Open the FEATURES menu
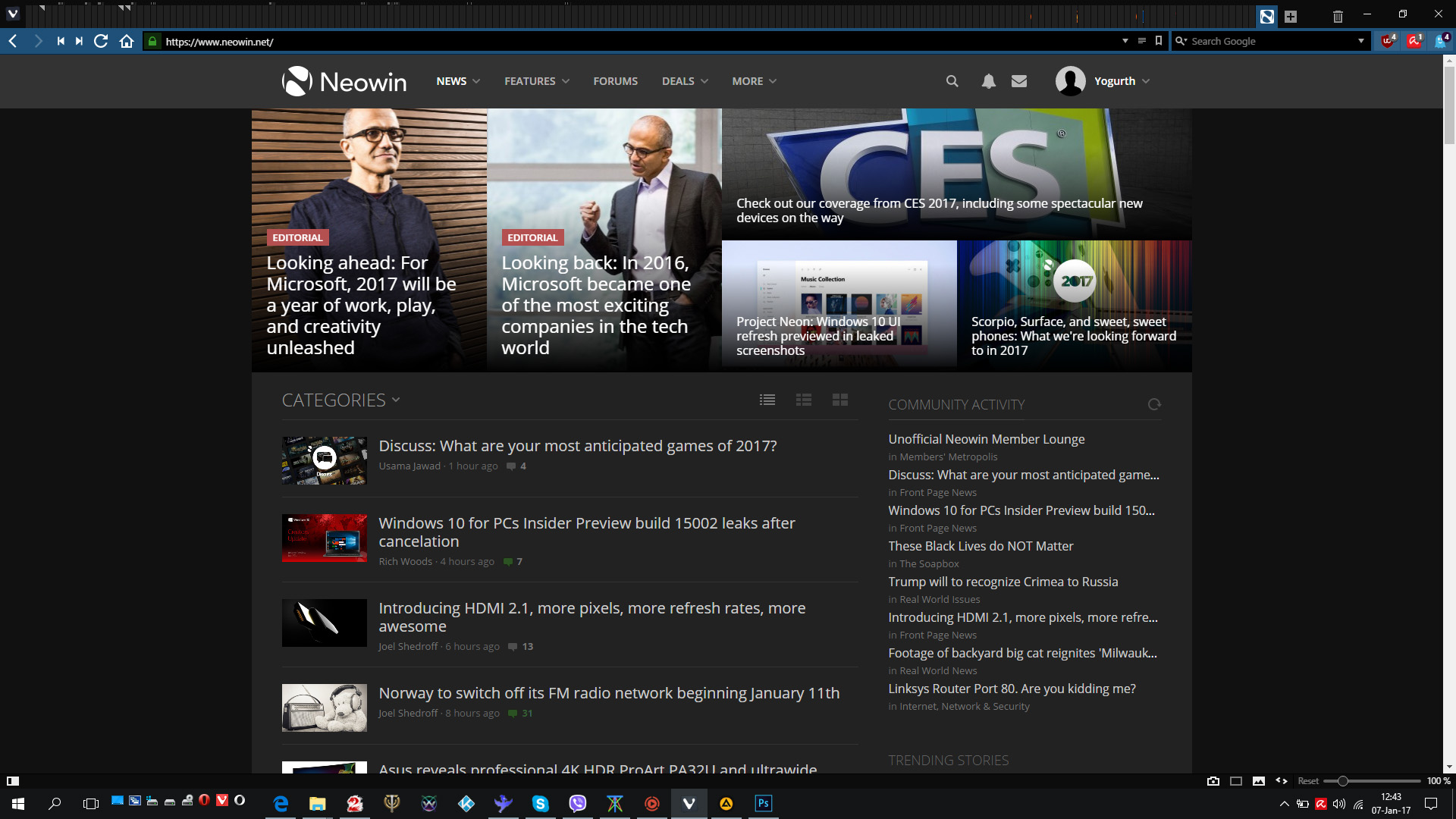 coord(537,81)
